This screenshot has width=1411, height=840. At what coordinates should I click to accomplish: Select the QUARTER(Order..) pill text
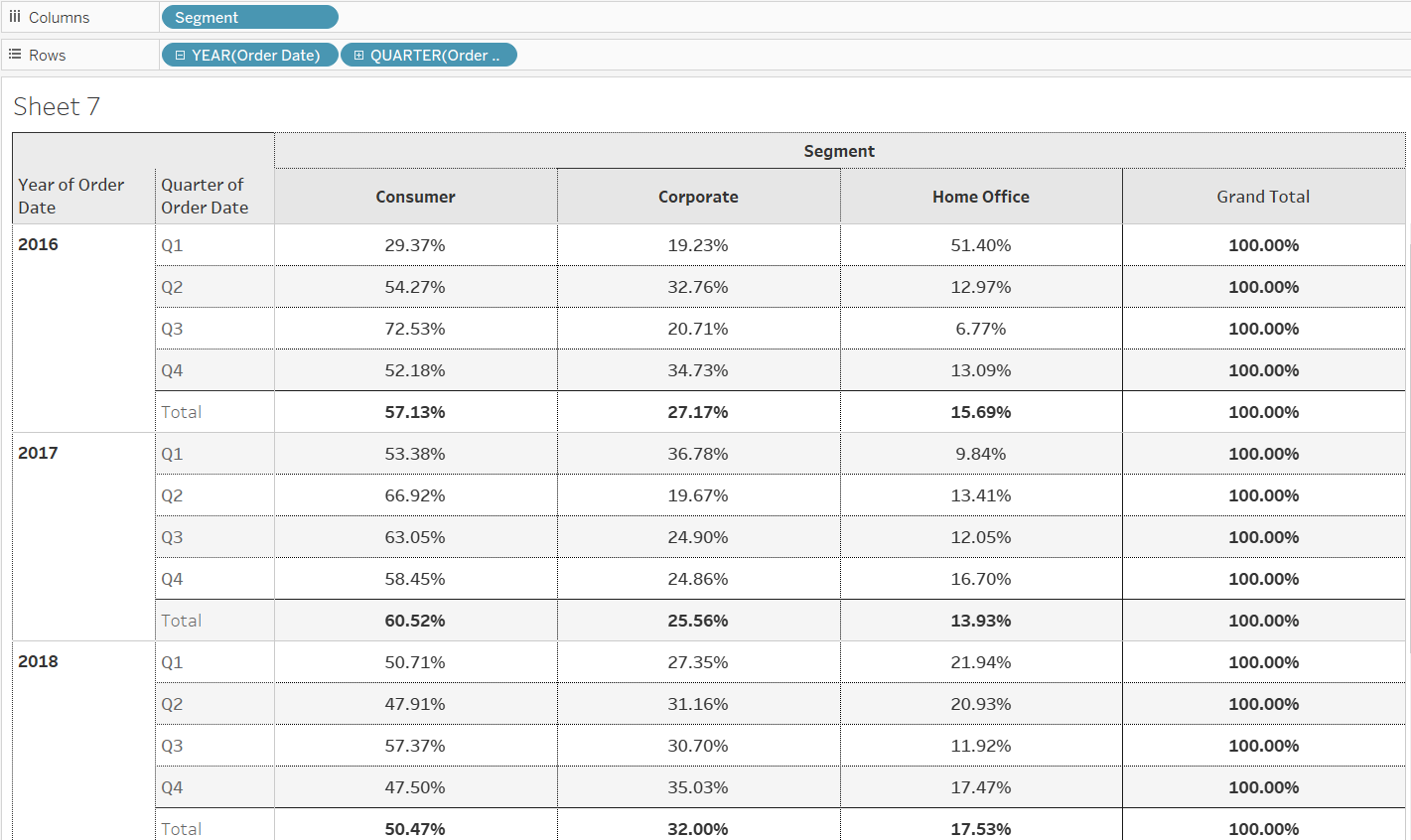[x=435, y=56]
